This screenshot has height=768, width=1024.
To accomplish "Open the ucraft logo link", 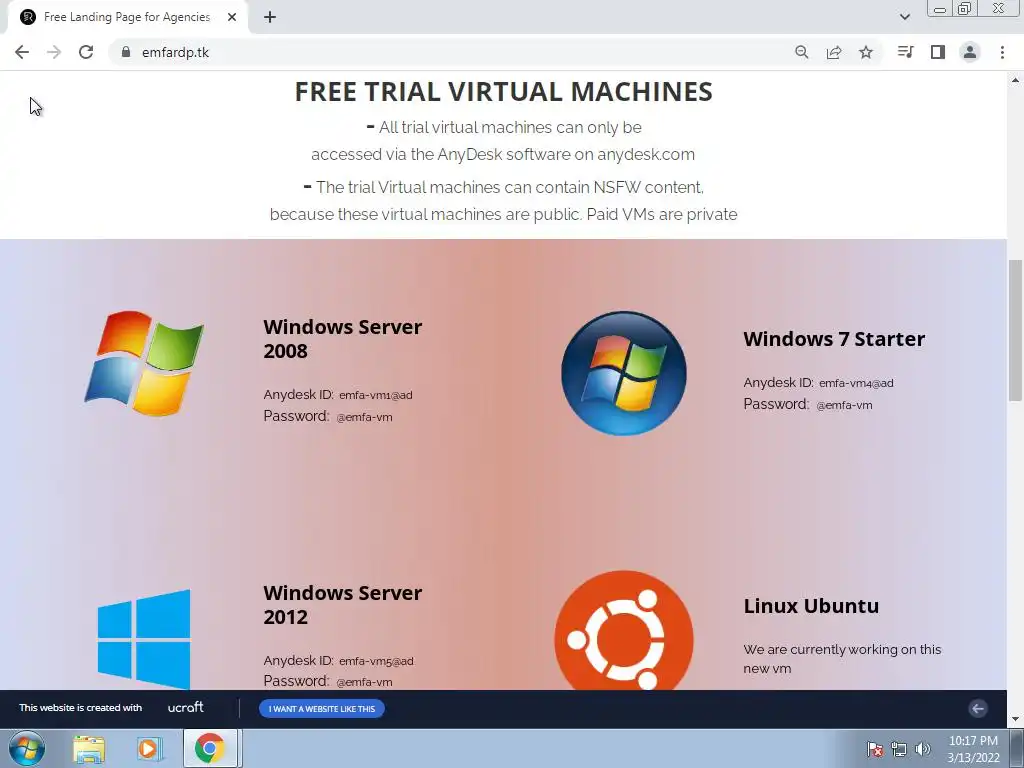I will tap(185, 707).
